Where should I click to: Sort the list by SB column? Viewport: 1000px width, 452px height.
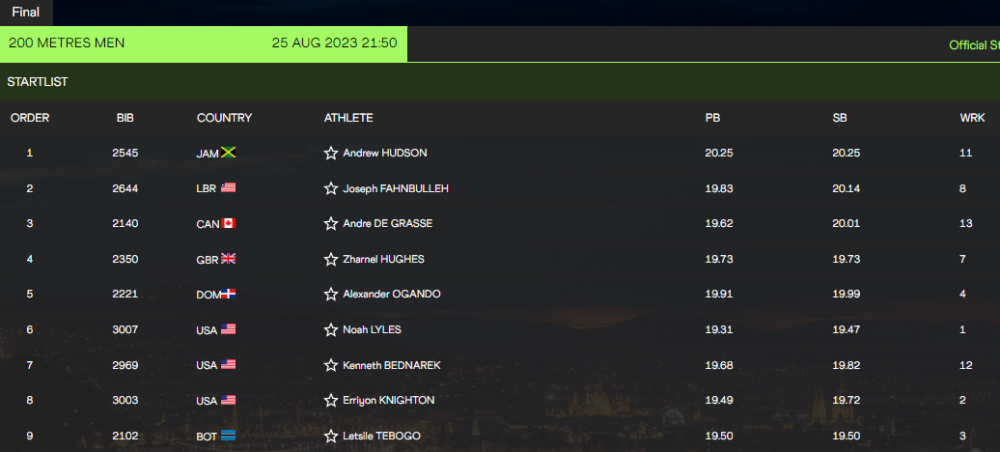840,118
